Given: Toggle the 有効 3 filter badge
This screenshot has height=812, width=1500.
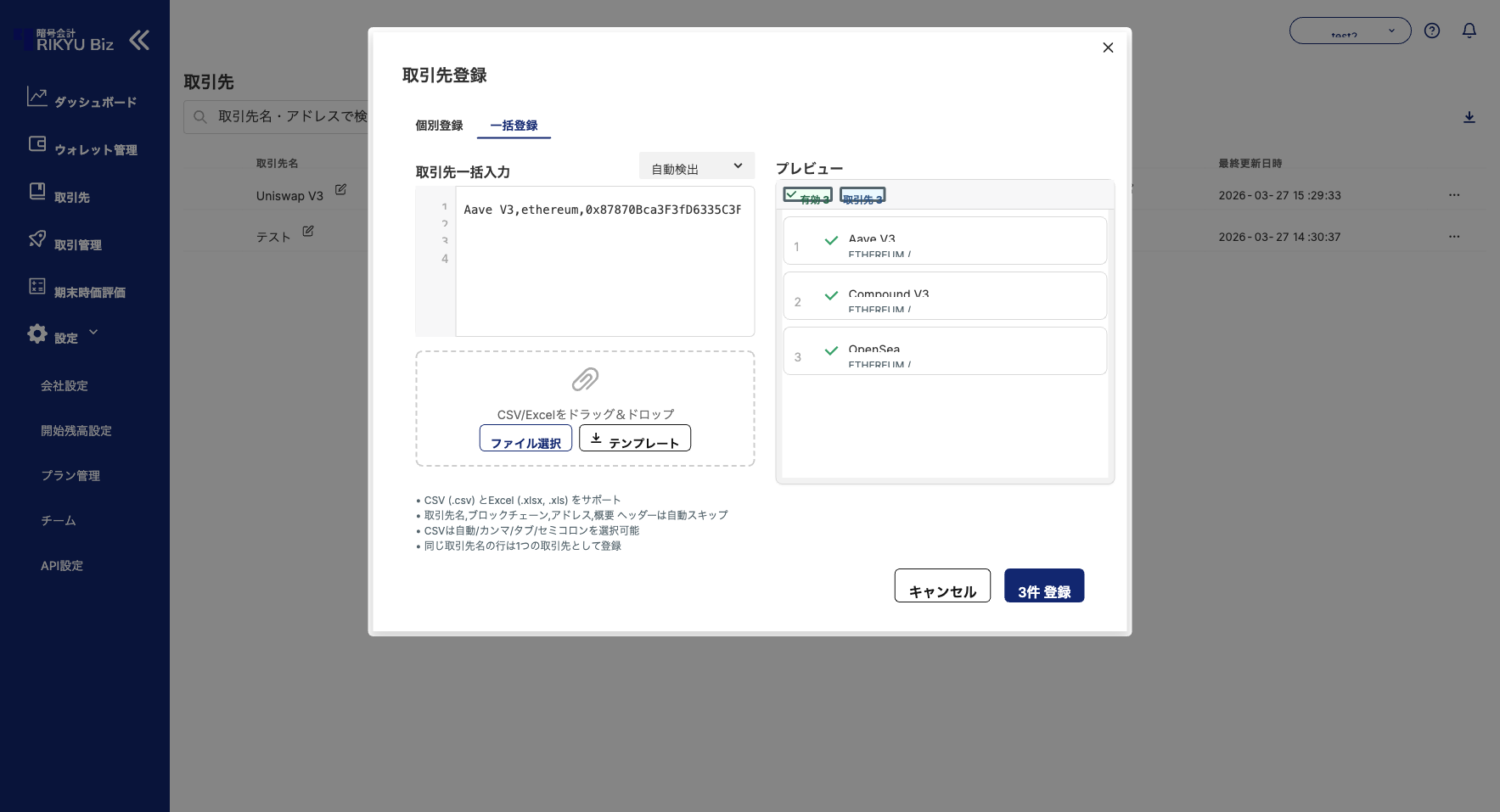Looking at the screenshot, I should [807, 195].
